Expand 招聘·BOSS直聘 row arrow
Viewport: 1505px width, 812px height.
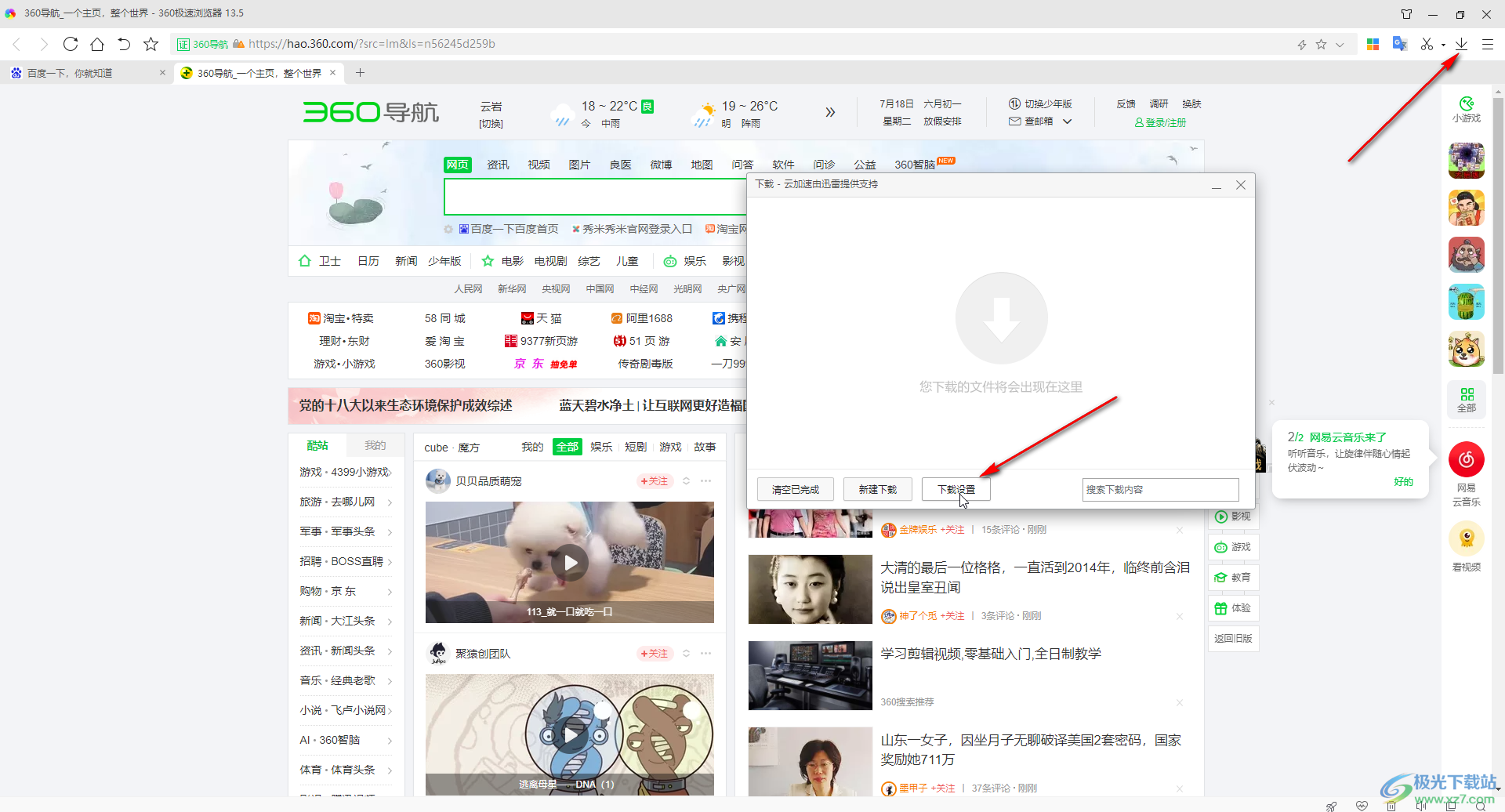pyautogui.click(x=390, y=561)
